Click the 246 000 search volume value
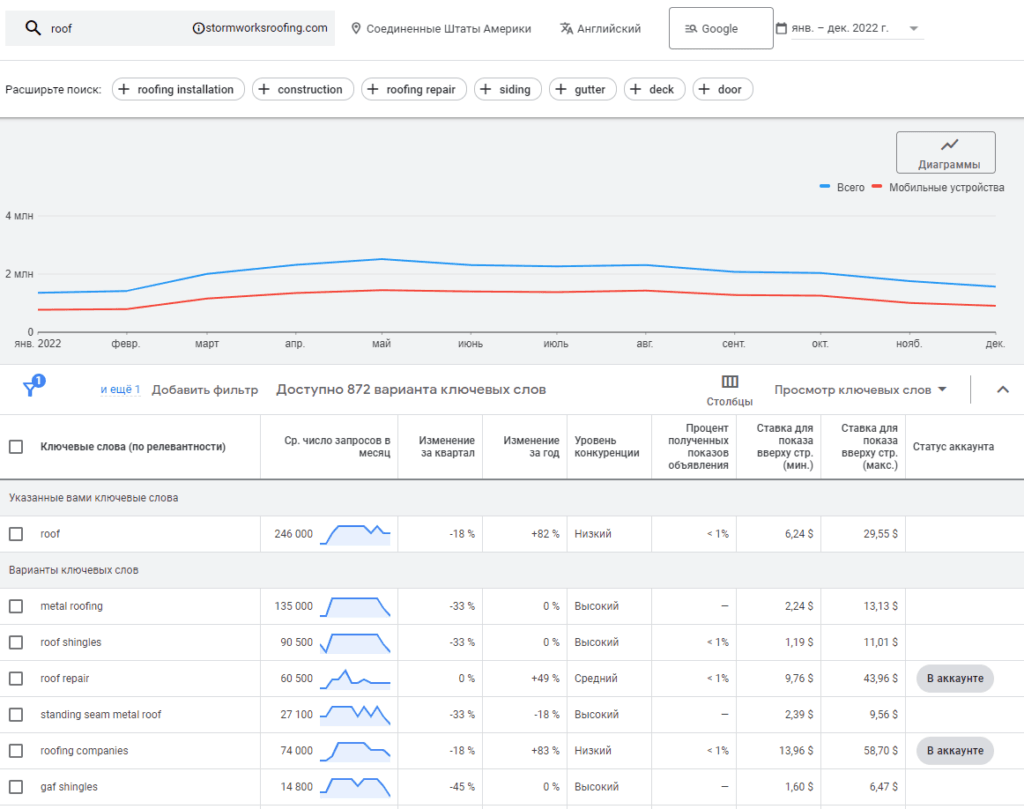This screenshot has width=1024, height=809. [x=293, y=534]
